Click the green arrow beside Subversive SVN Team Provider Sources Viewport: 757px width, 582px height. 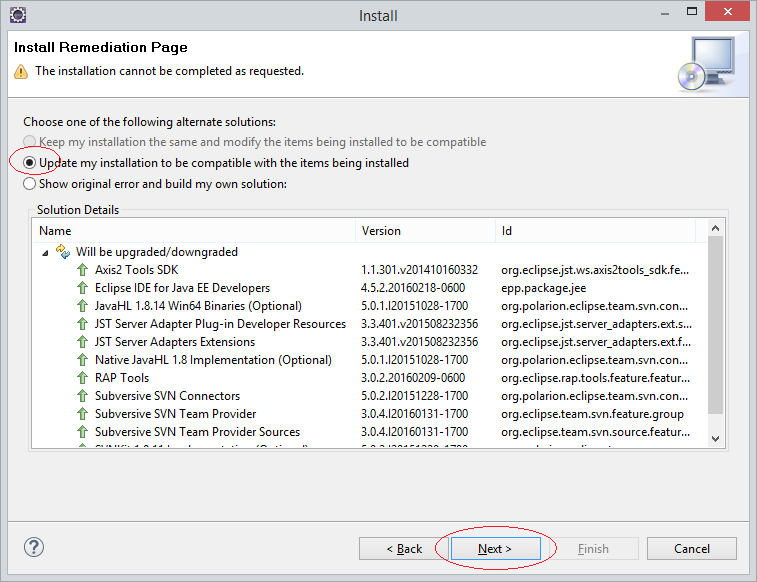(x=83, y=432)
